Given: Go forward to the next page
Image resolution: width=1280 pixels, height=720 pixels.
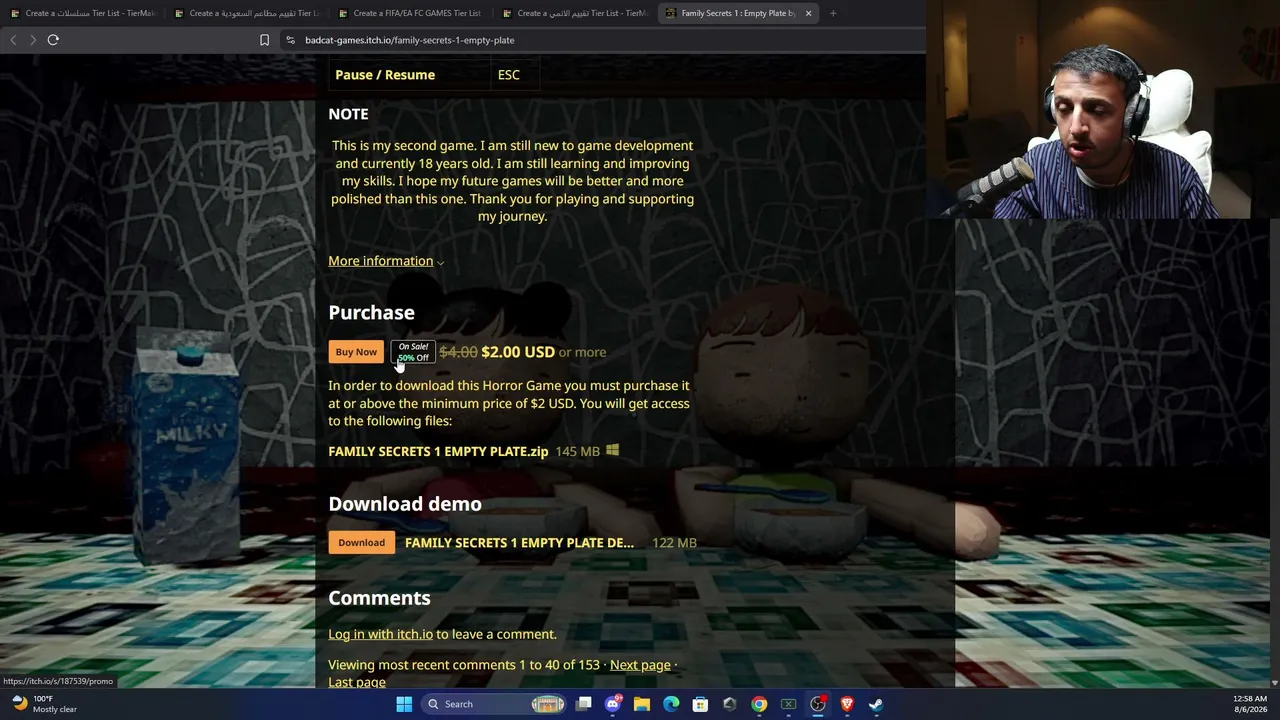Looking at the screenshot, I should tap(33, 40).
